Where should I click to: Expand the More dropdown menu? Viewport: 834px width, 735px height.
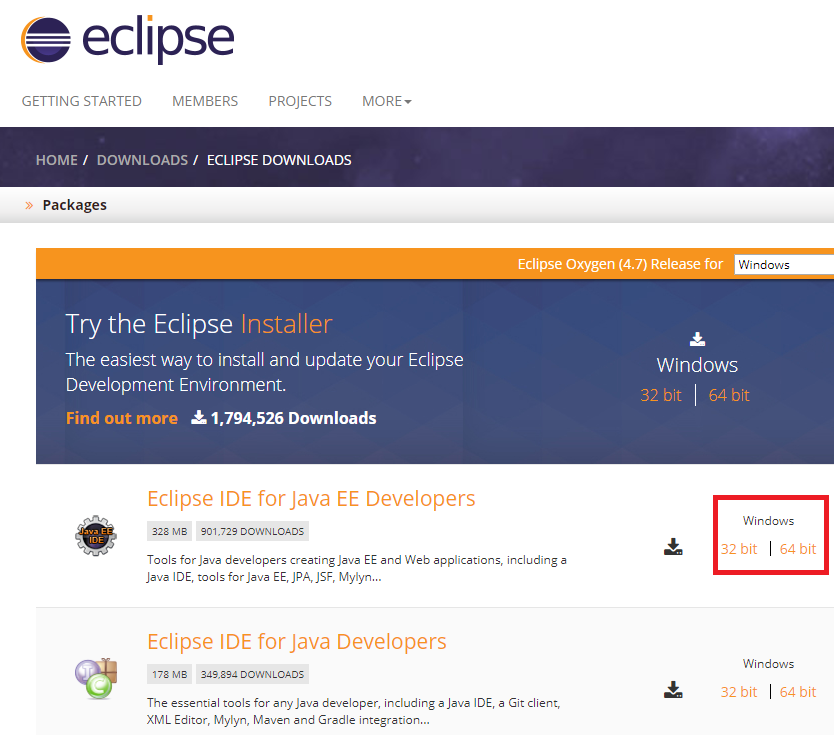[x=387, y=101]
